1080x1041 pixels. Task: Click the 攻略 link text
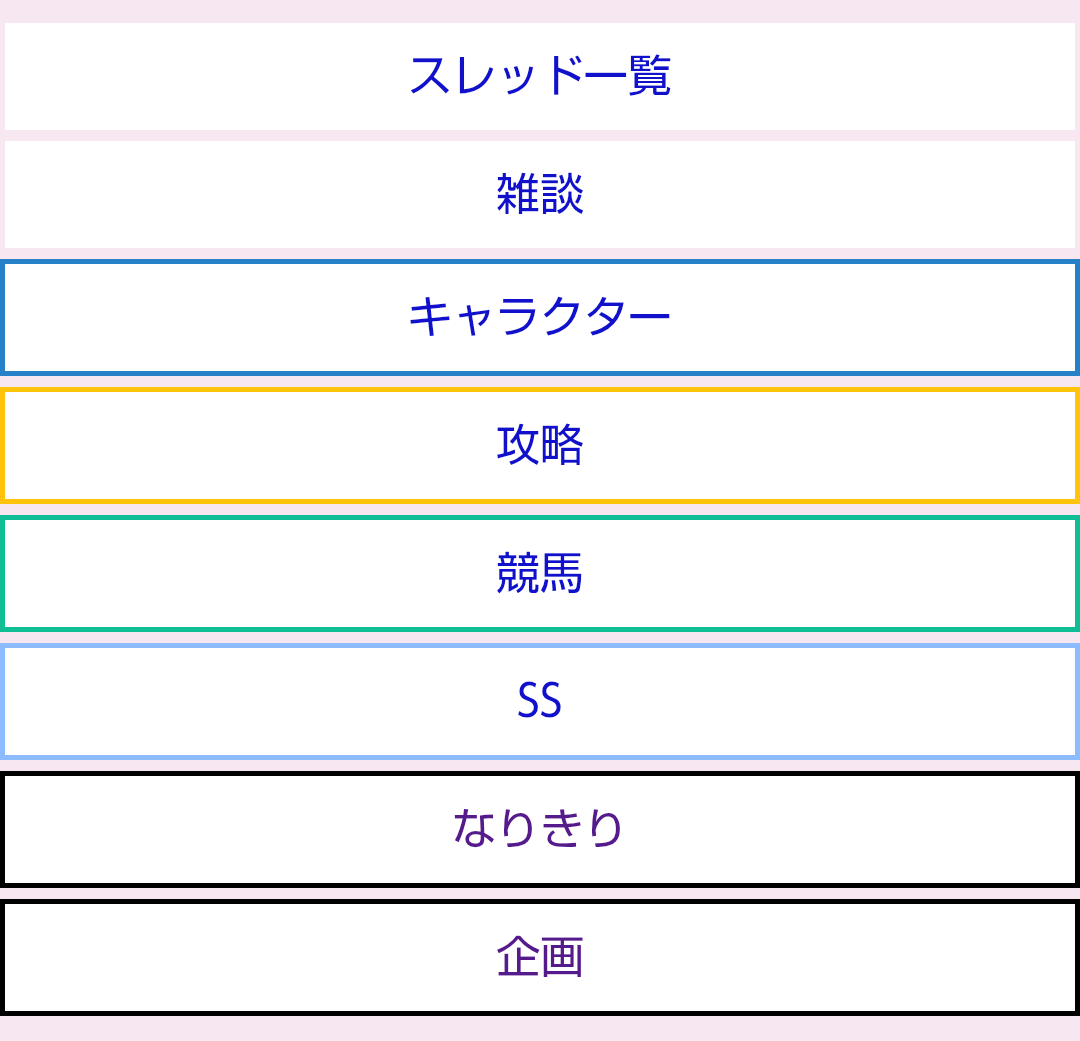tap(540, 445)
